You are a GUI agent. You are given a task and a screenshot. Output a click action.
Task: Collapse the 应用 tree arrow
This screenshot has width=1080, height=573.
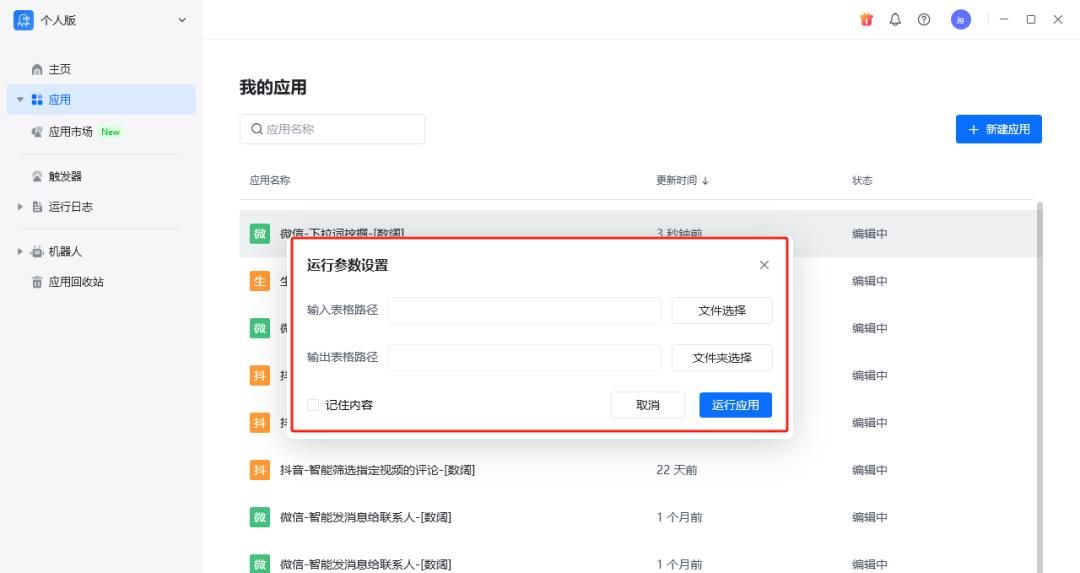click(x=20, y=99)
